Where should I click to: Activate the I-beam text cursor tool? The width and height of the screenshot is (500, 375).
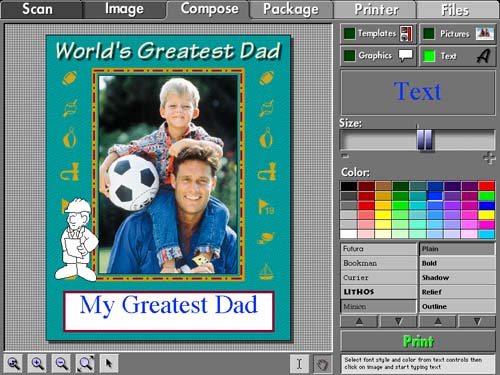(x=299, y=364)
